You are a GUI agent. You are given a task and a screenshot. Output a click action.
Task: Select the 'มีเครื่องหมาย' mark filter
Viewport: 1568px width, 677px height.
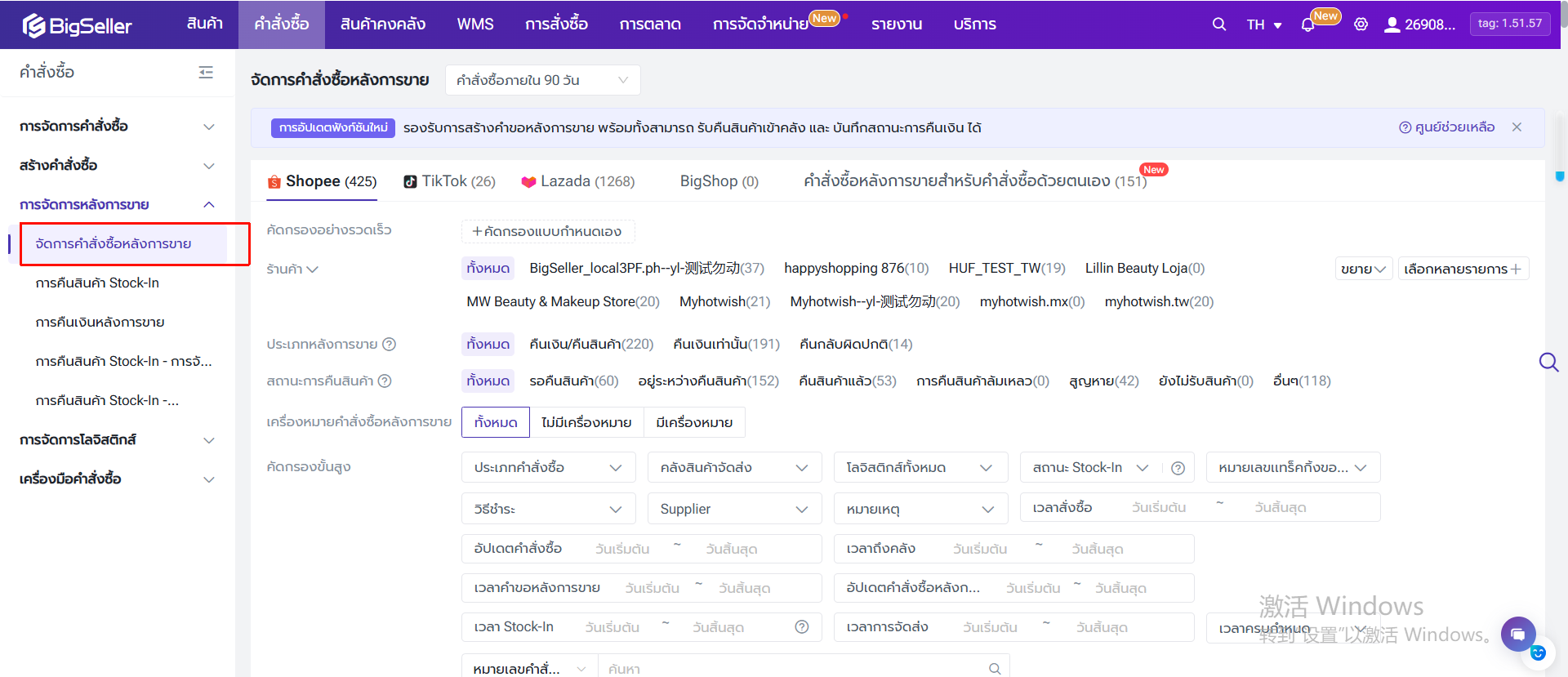(694, 422)
